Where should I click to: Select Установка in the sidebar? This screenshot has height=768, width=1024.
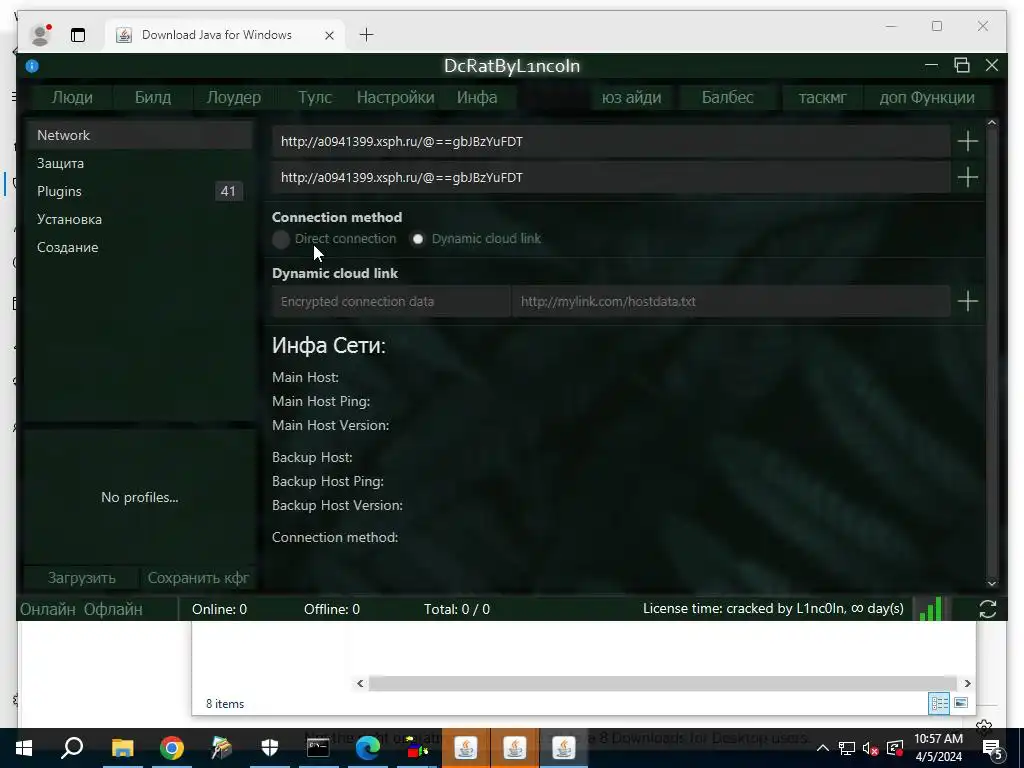coord(139,219)
